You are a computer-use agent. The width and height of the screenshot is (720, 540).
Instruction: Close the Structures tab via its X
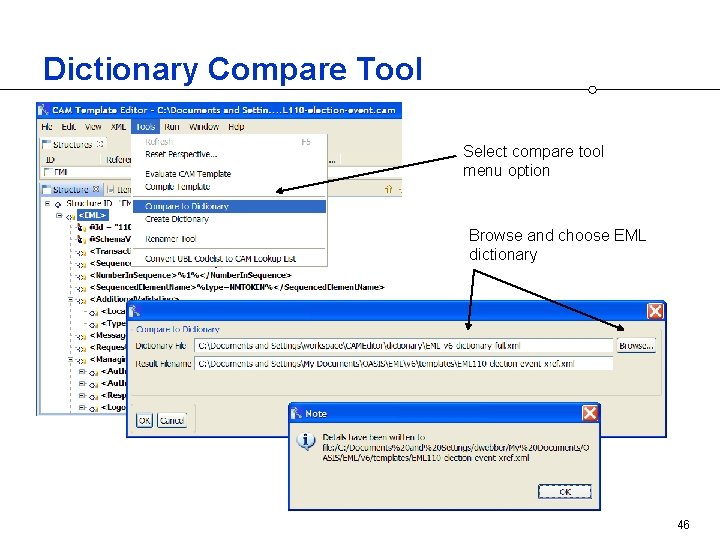pos(100,144)
